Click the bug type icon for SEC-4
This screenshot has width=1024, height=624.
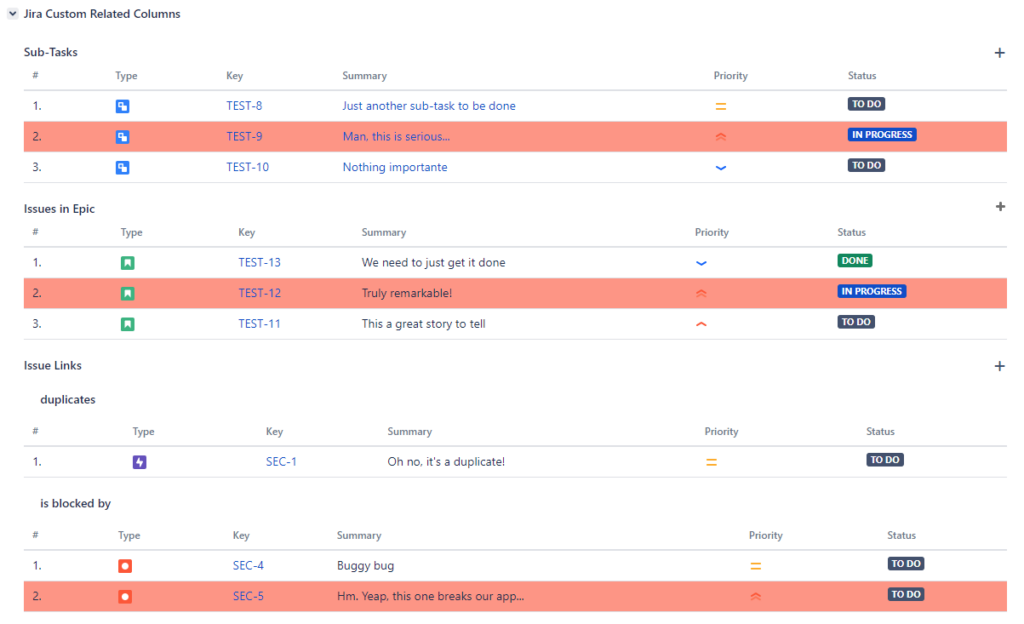tap(125, 566)
